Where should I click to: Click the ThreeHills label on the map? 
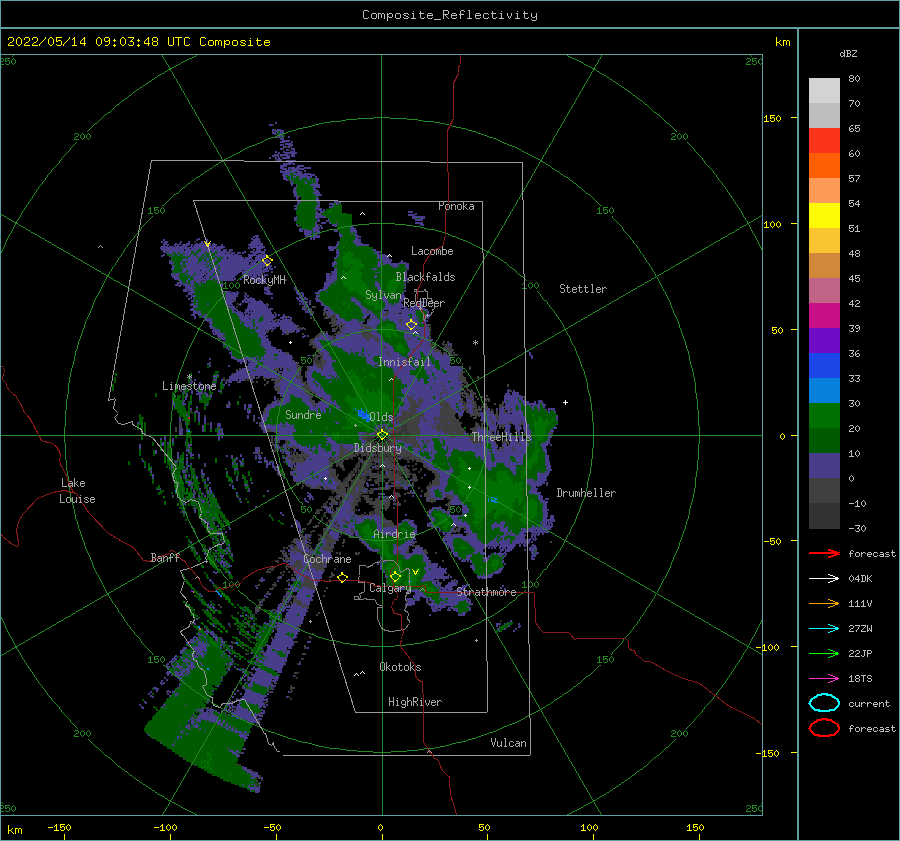[x=502, y=437]
